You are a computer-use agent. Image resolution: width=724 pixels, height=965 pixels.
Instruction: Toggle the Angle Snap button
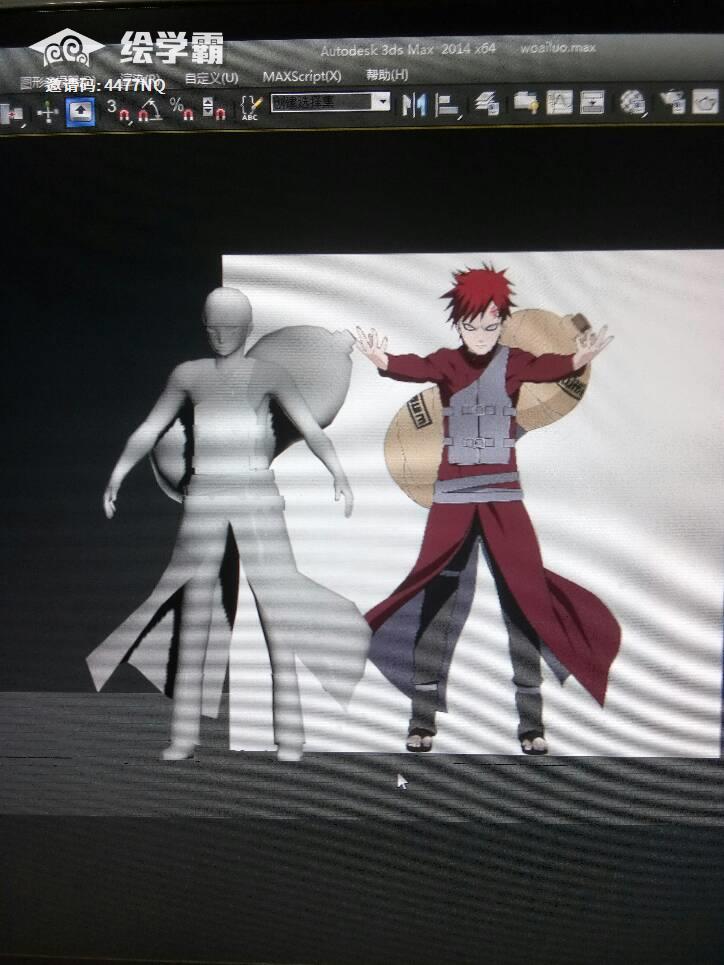(150, 111)
